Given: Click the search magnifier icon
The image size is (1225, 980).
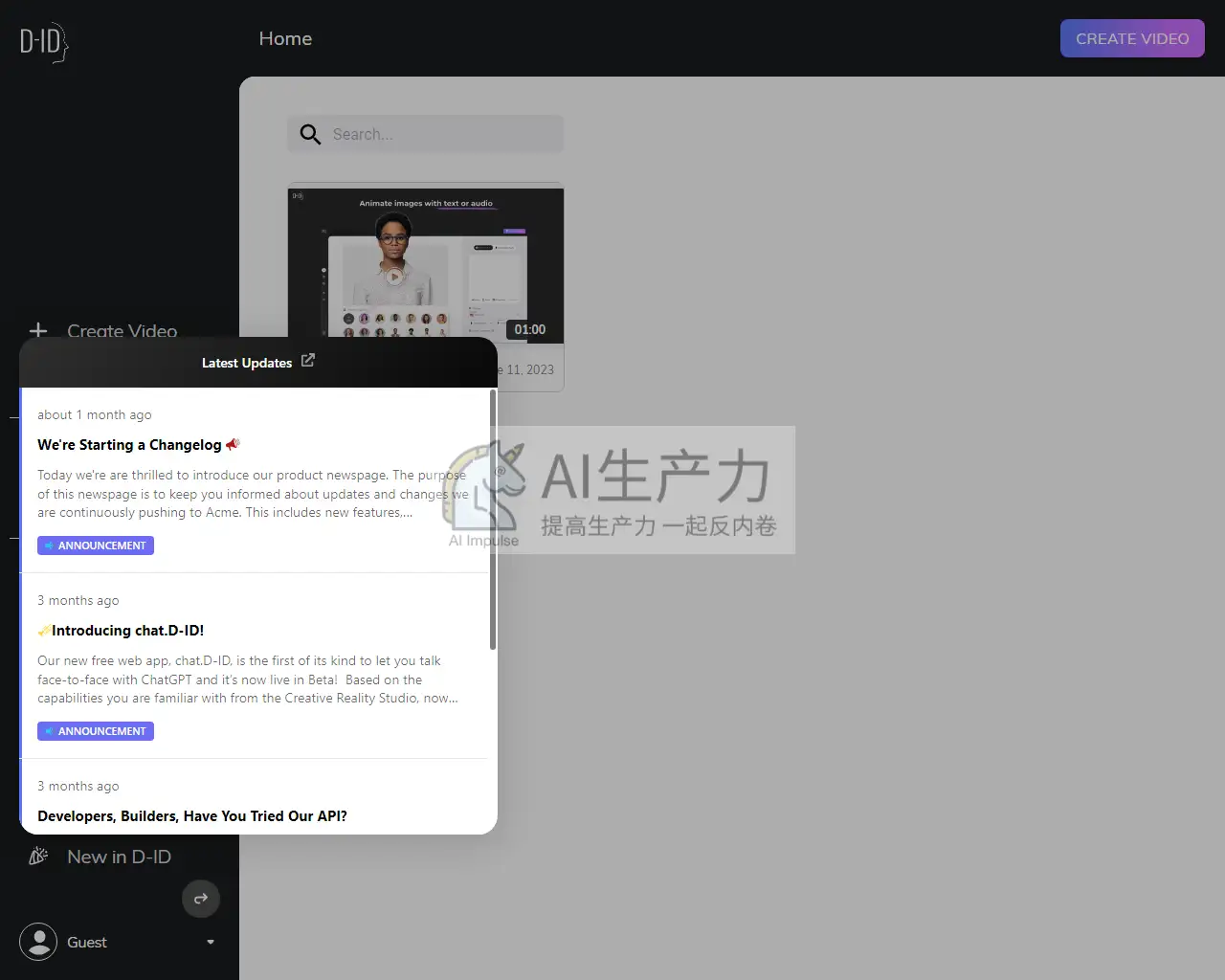Looking at the screenshot, I should [x=310, y=135].
